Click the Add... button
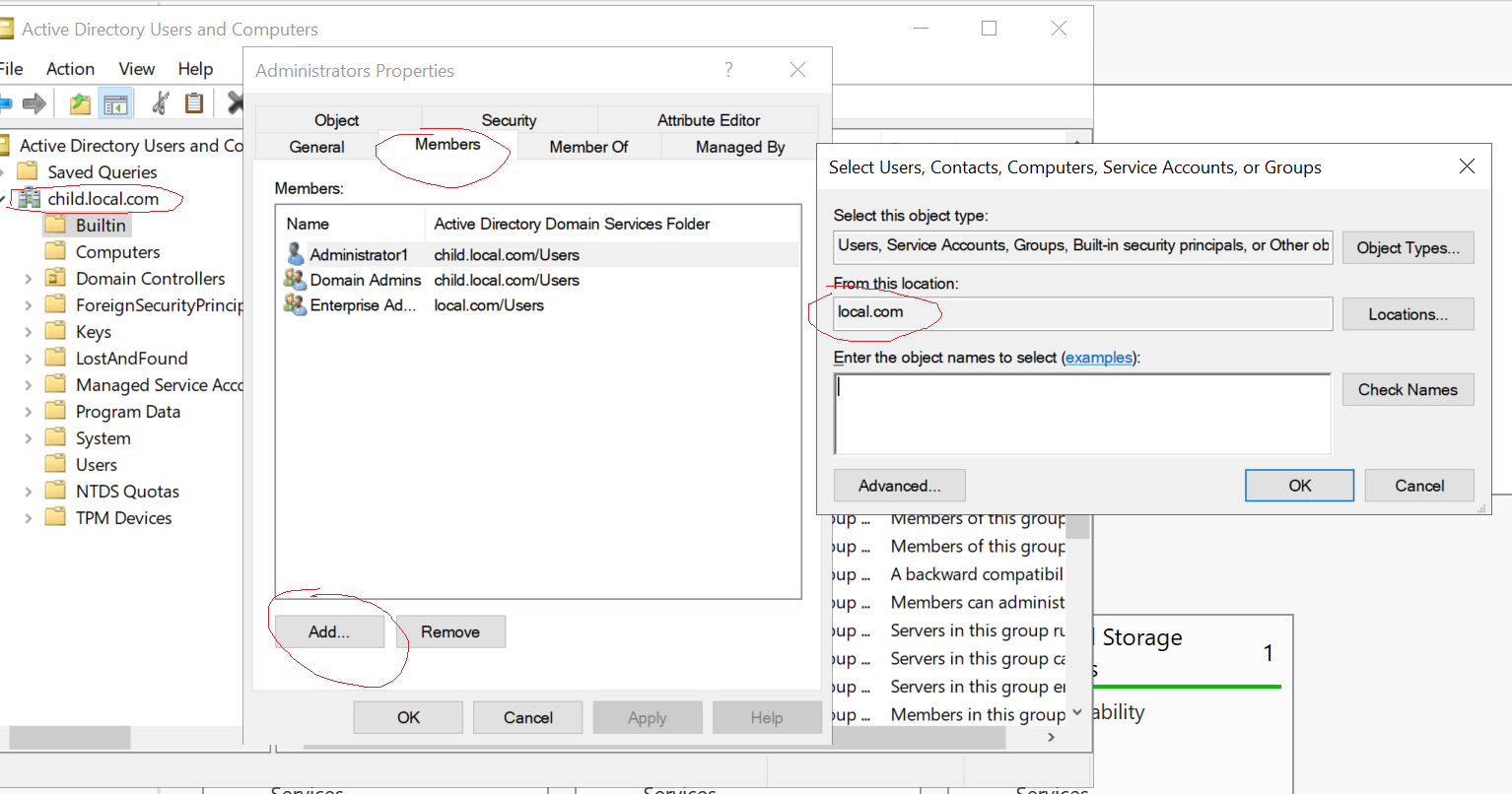The image size is (1512, 794). (x=329, y=631)
